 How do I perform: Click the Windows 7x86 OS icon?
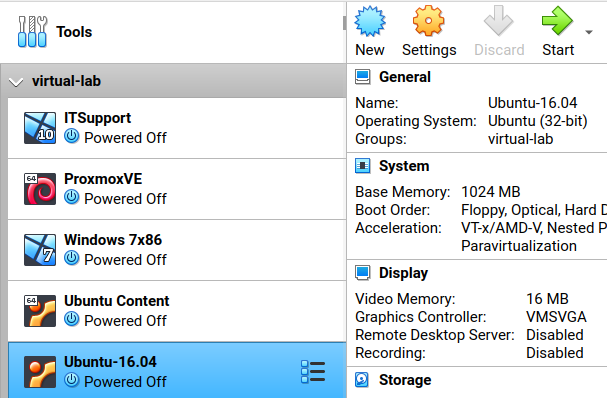coord(40,250)
